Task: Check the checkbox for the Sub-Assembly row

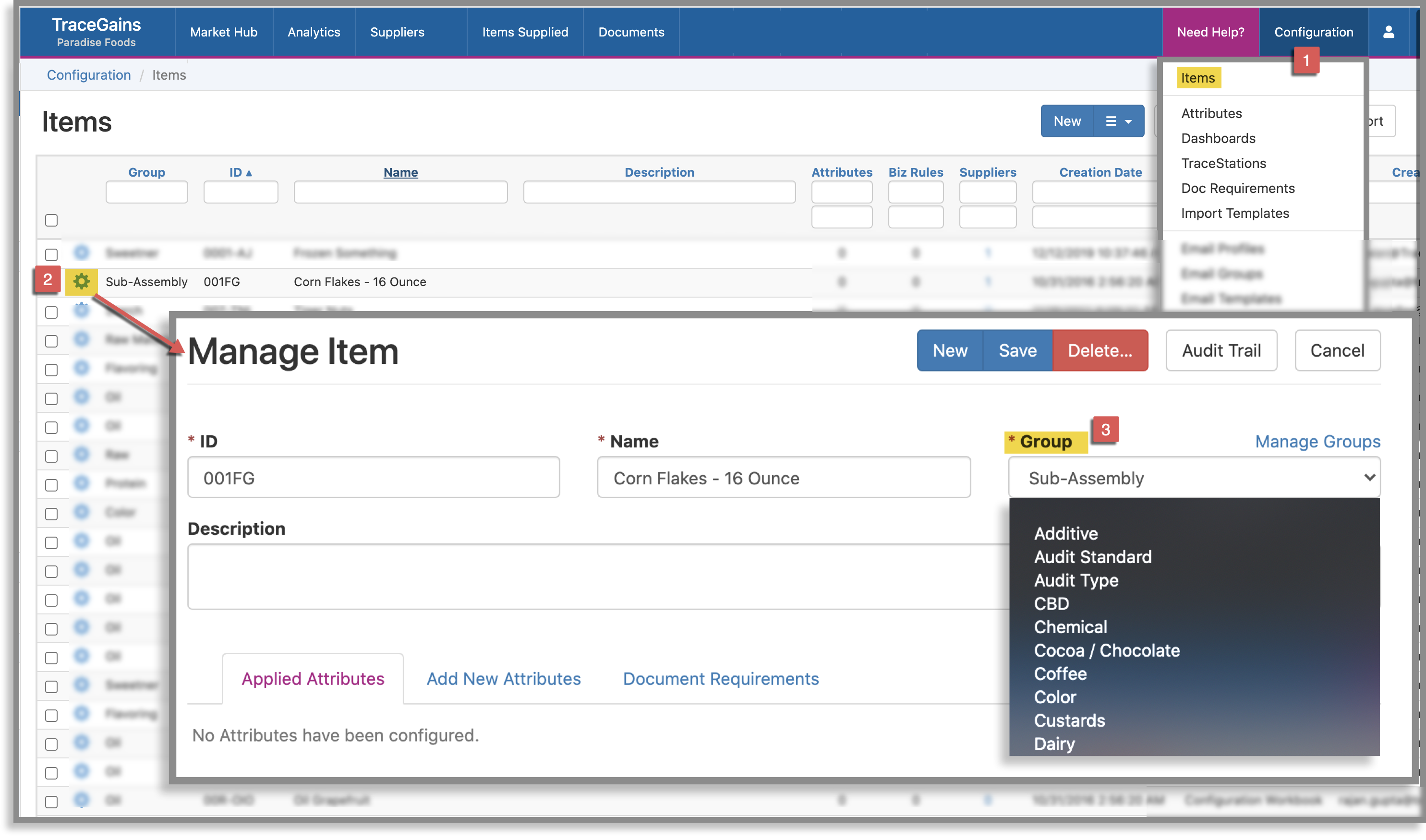Action: tap(51, 281)
